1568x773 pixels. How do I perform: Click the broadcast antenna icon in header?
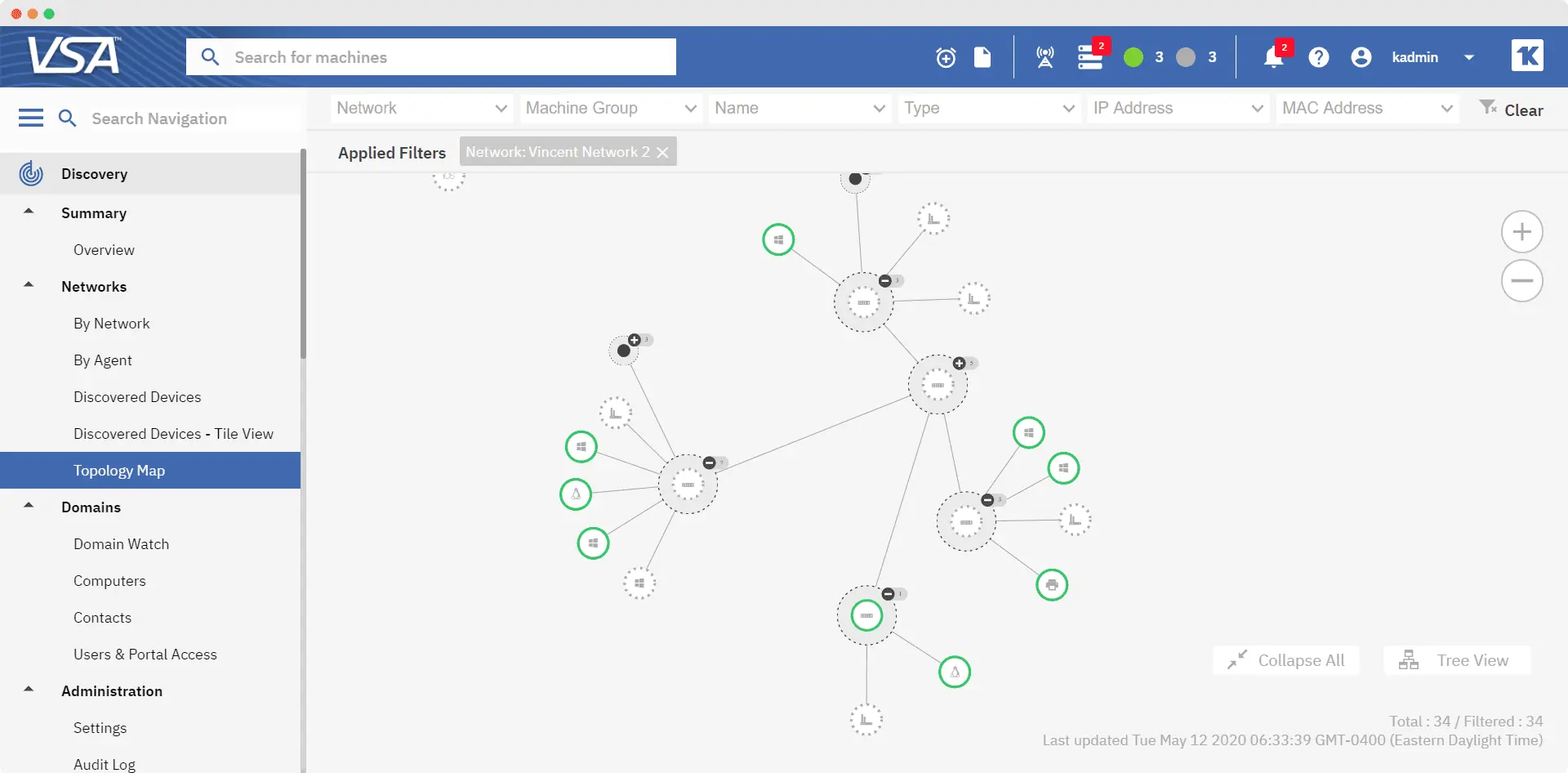click(x=1045, y=57)
